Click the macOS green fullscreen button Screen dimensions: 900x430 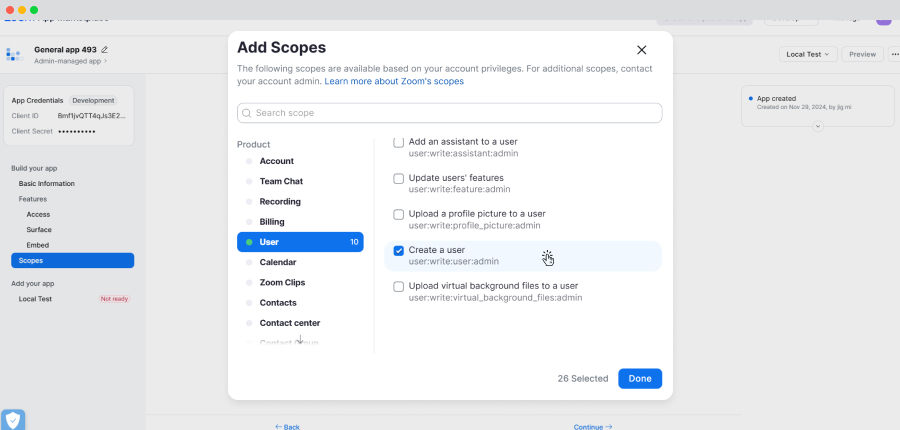coord(34,10)
